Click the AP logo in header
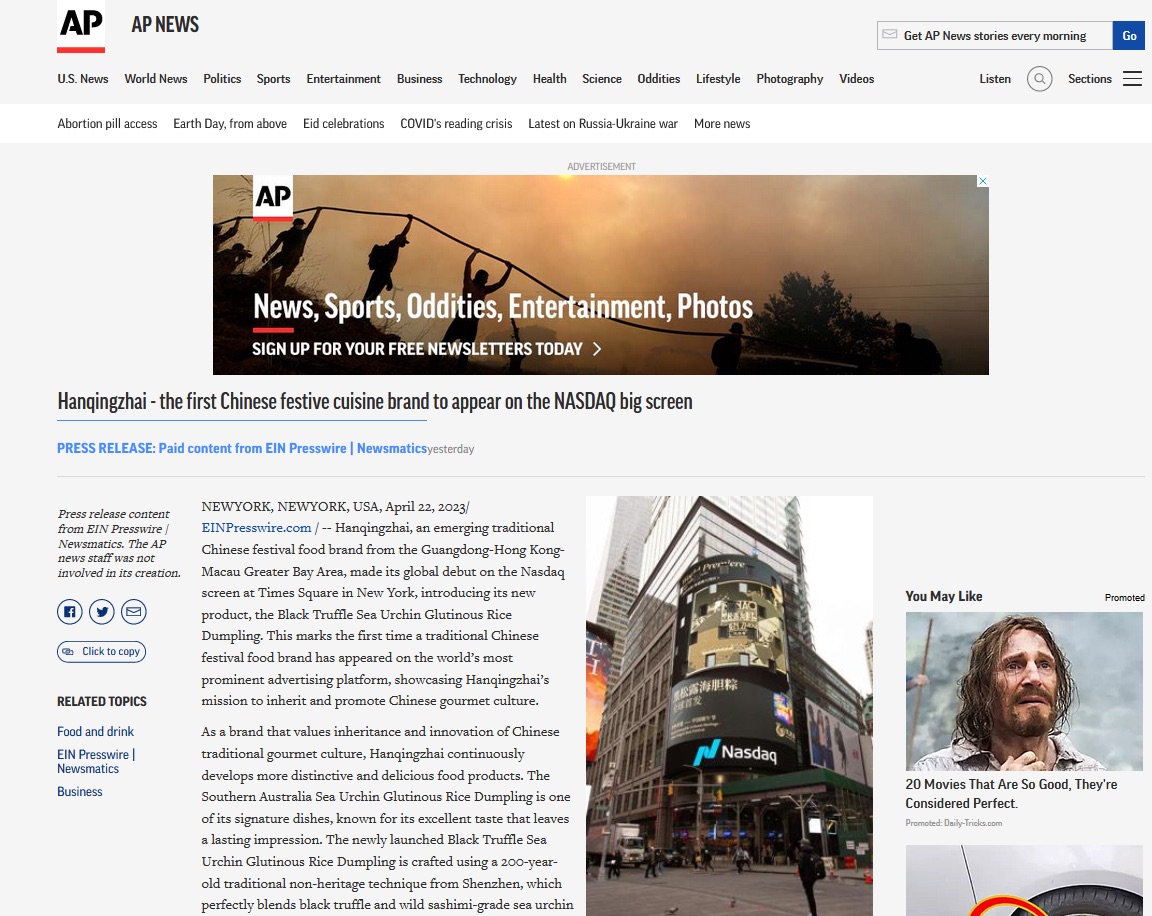Viewport: 1152px width, 916px height. (x=81, y=27)
